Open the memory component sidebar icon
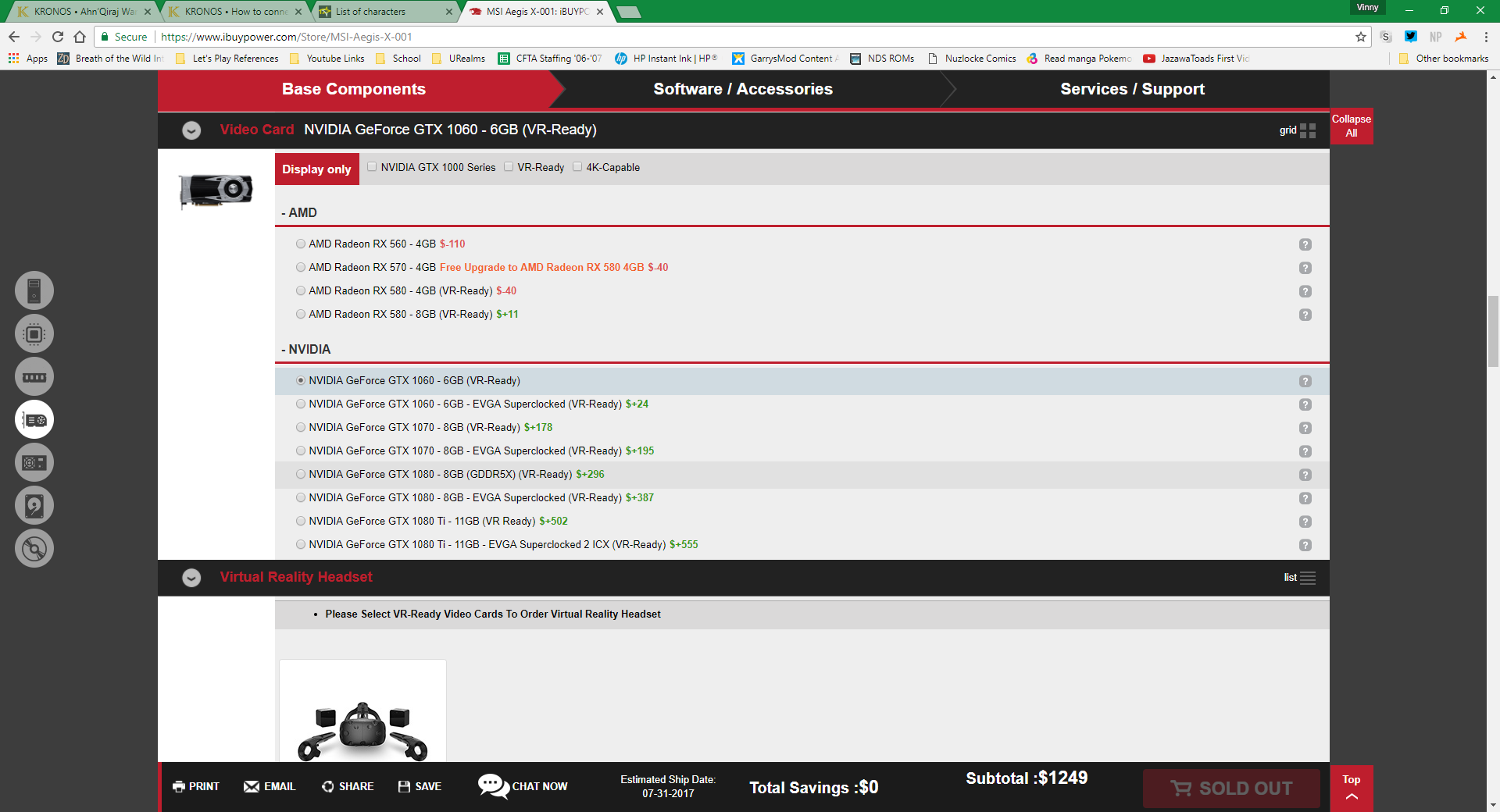 pyautogui.click(x=34, y=377)
